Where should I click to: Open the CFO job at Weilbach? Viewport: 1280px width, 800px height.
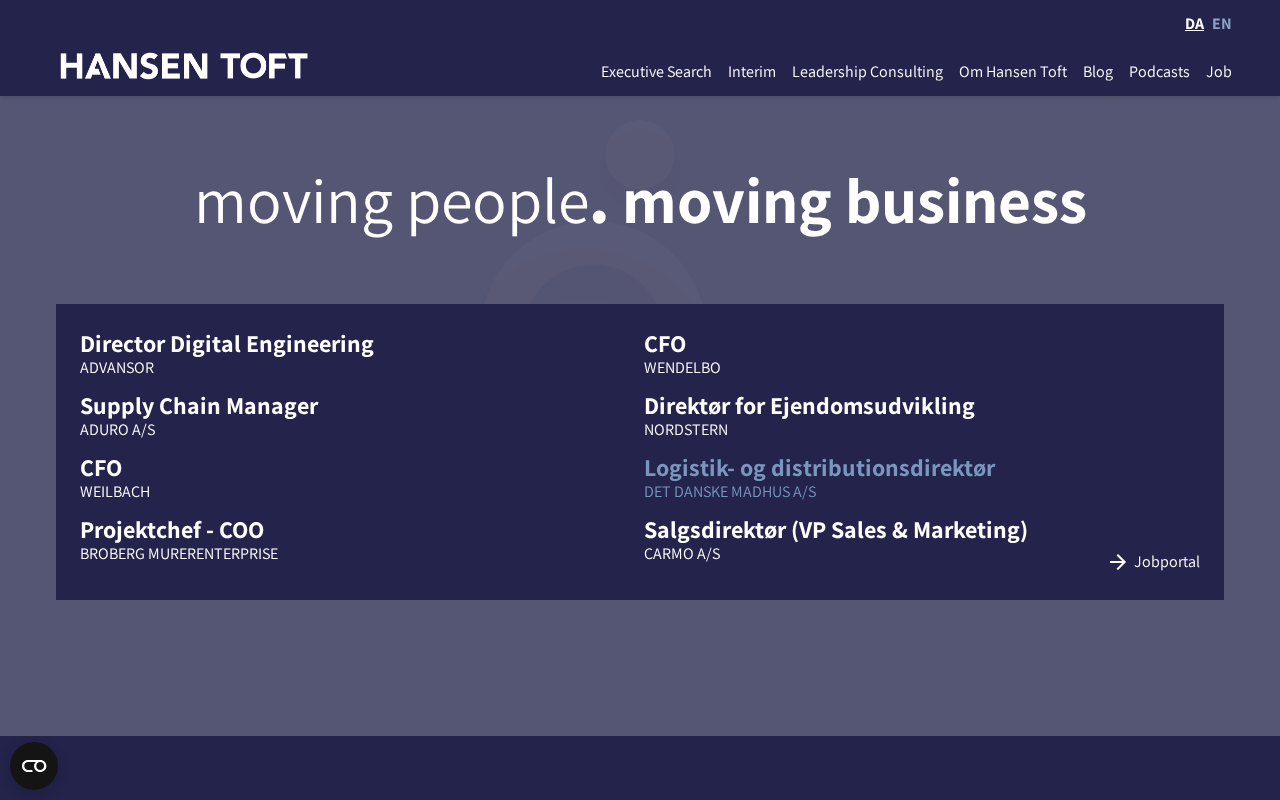point(101,468)
